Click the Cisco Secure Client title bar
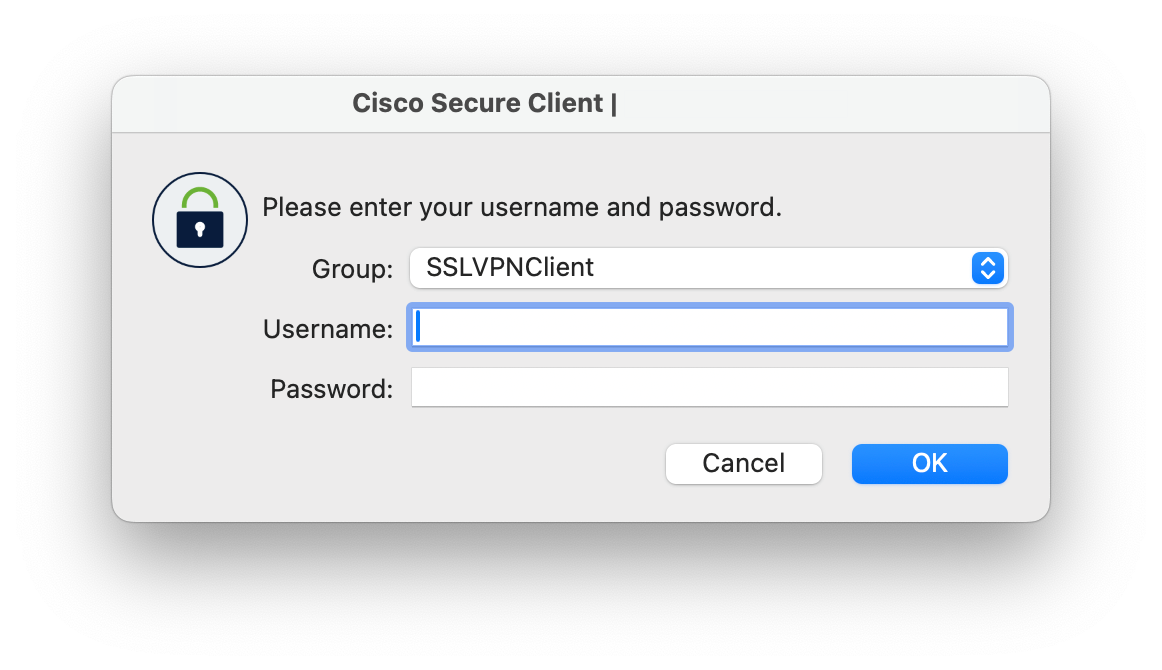Viewport: 1162px width, 670px height. (x=581, y=104)
